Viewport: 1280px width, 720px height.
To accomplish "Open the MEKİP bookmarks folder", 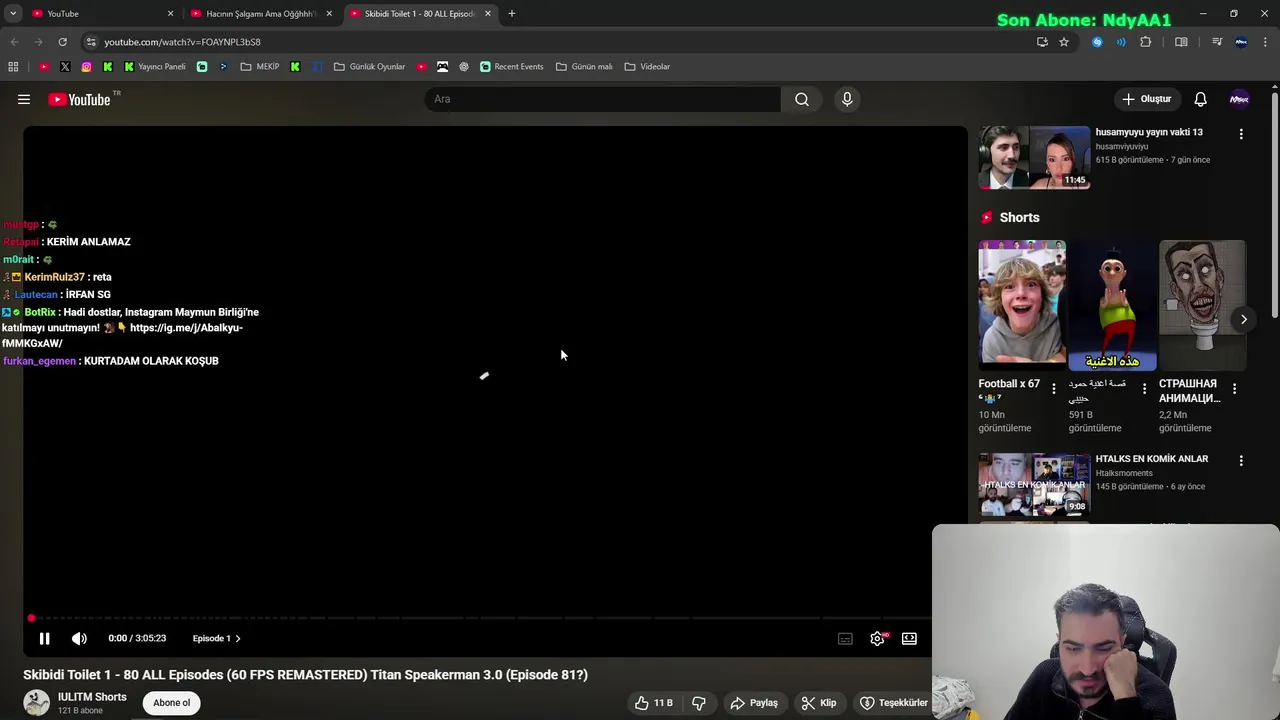I will pos(260,67).
